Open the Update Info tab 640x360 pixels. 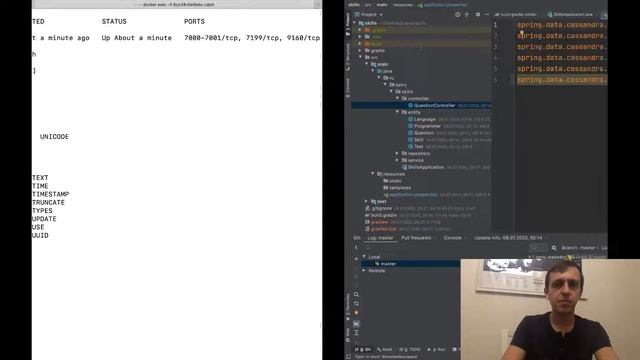coord(508,238)
